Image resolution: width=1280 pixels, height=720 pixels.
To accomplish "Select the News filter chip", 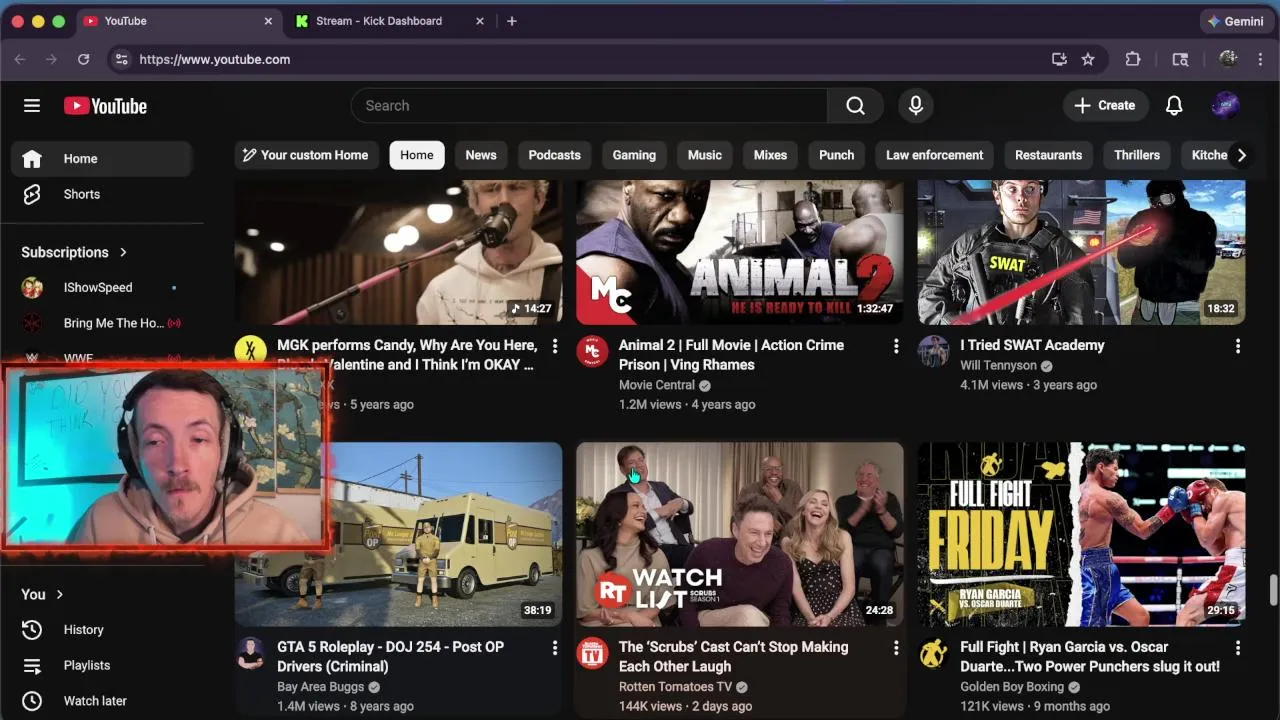I will click(481, 155).
